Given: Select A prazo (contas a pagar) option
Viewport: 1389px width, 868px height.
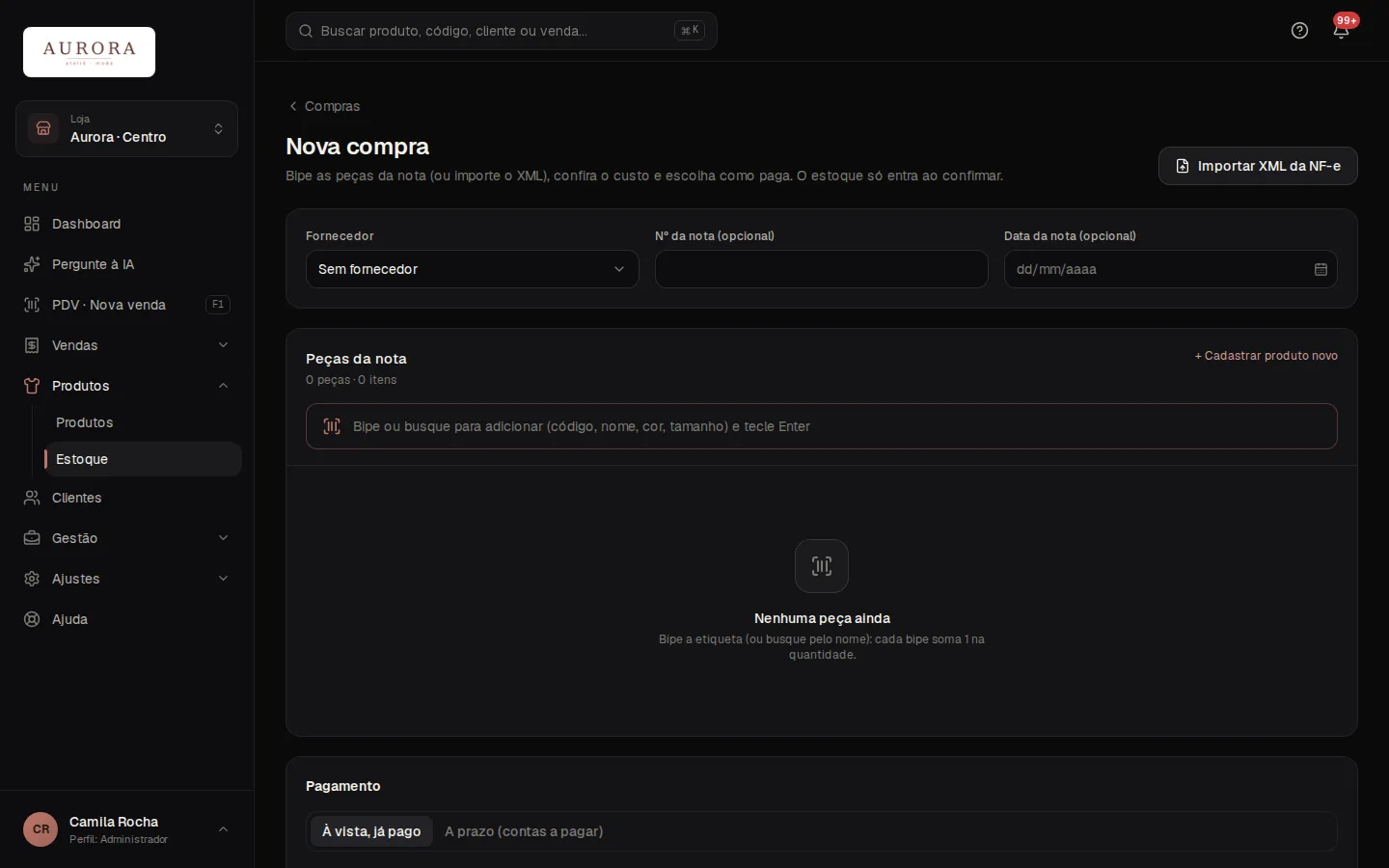Looking at the screenshot, I should tap(524, 831).
